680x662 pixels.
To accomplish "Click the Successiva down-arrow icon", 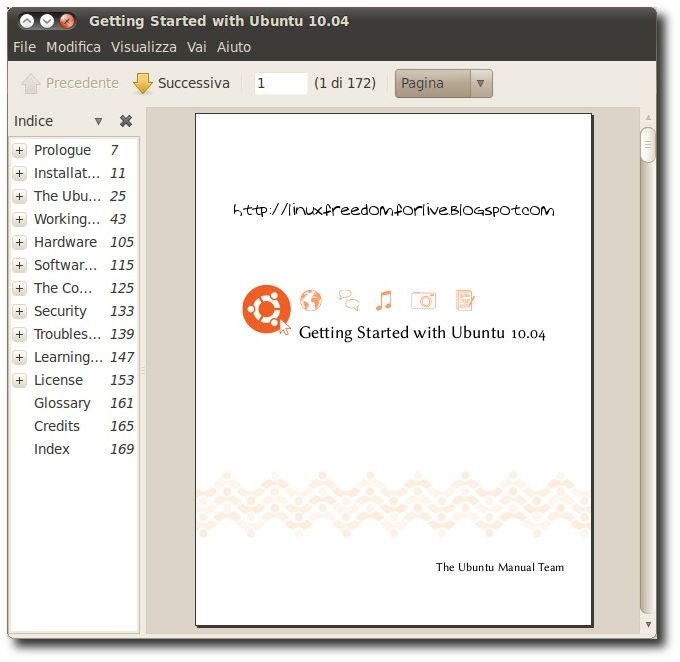I will tap(143, 83).
